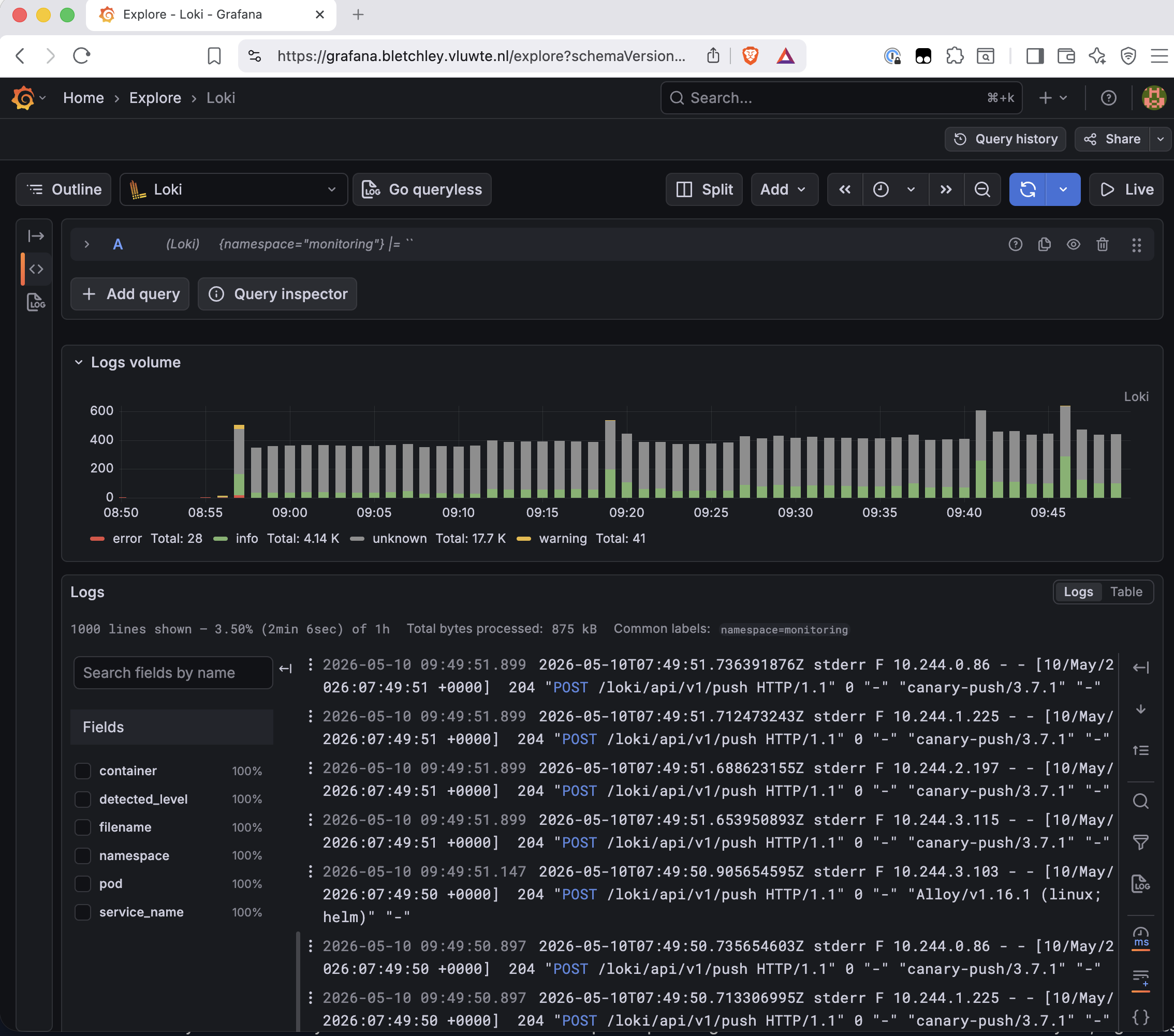
Task: Open the Add dropdown menu
Action: point(784,189)
